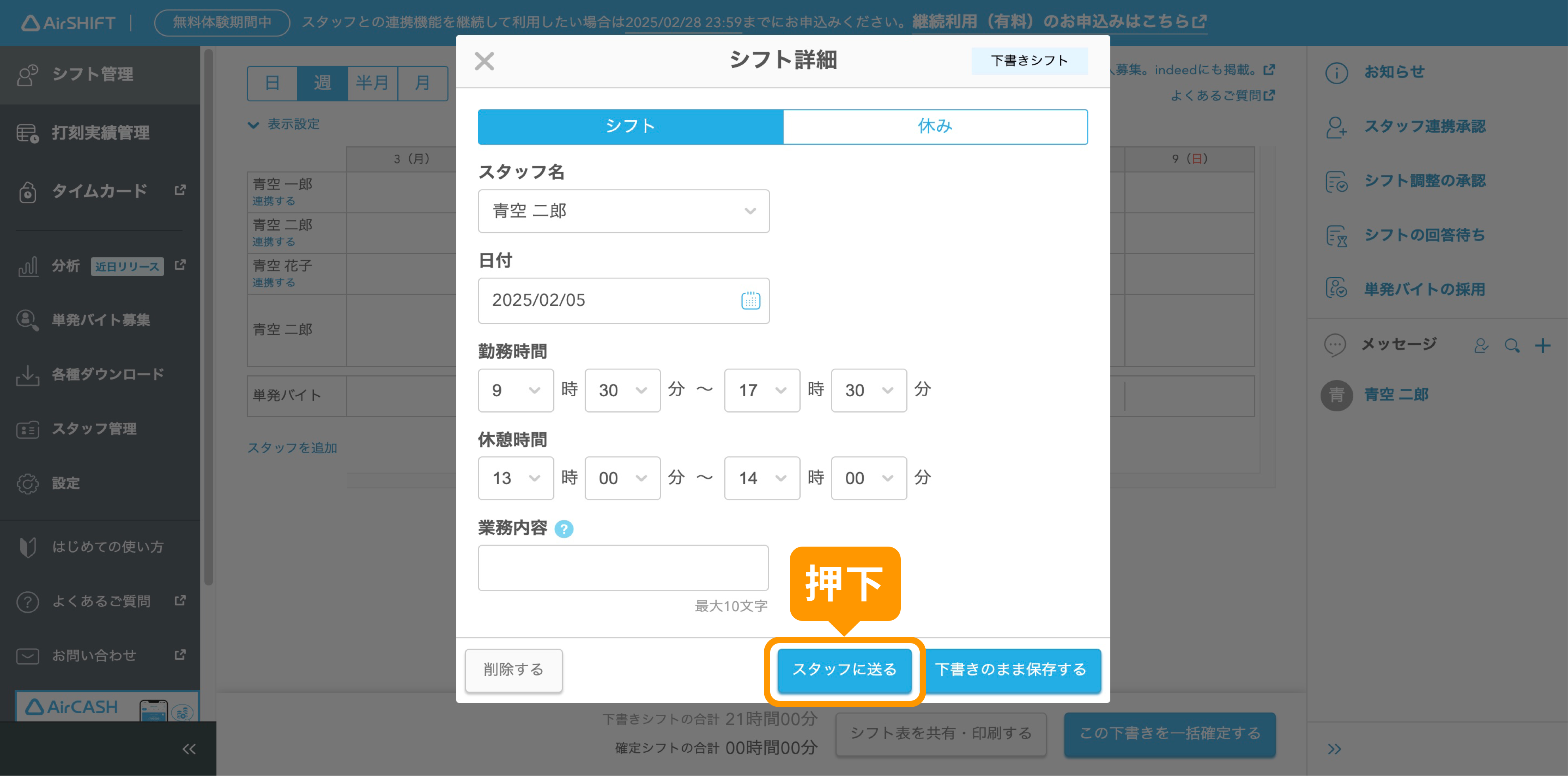Viewport: 1568px width, 776px height.
Task: Click the タイムカード external link icon
Action: (x=180, y=190)
